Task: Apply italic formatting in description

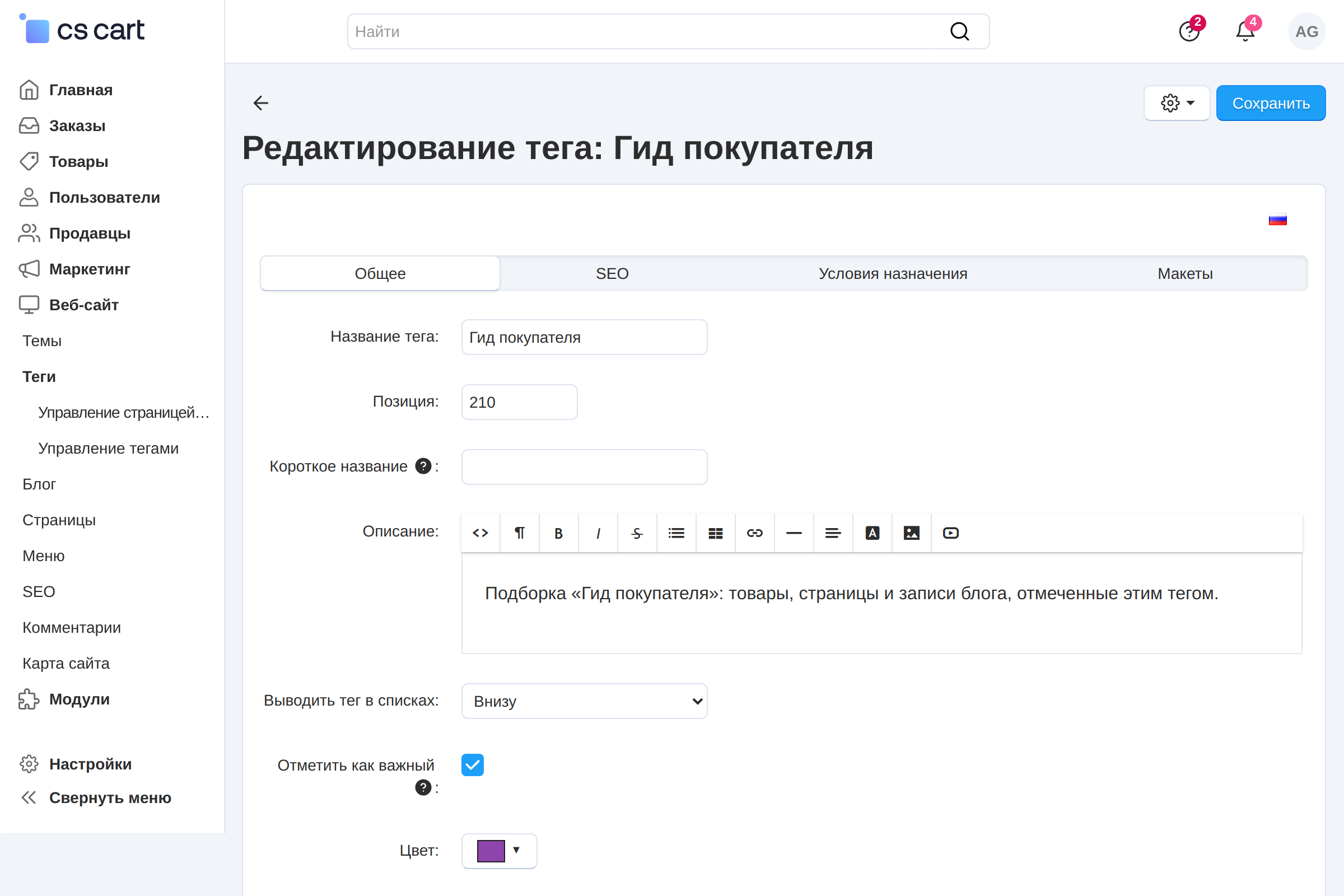Action: click(x=598, y=533)
